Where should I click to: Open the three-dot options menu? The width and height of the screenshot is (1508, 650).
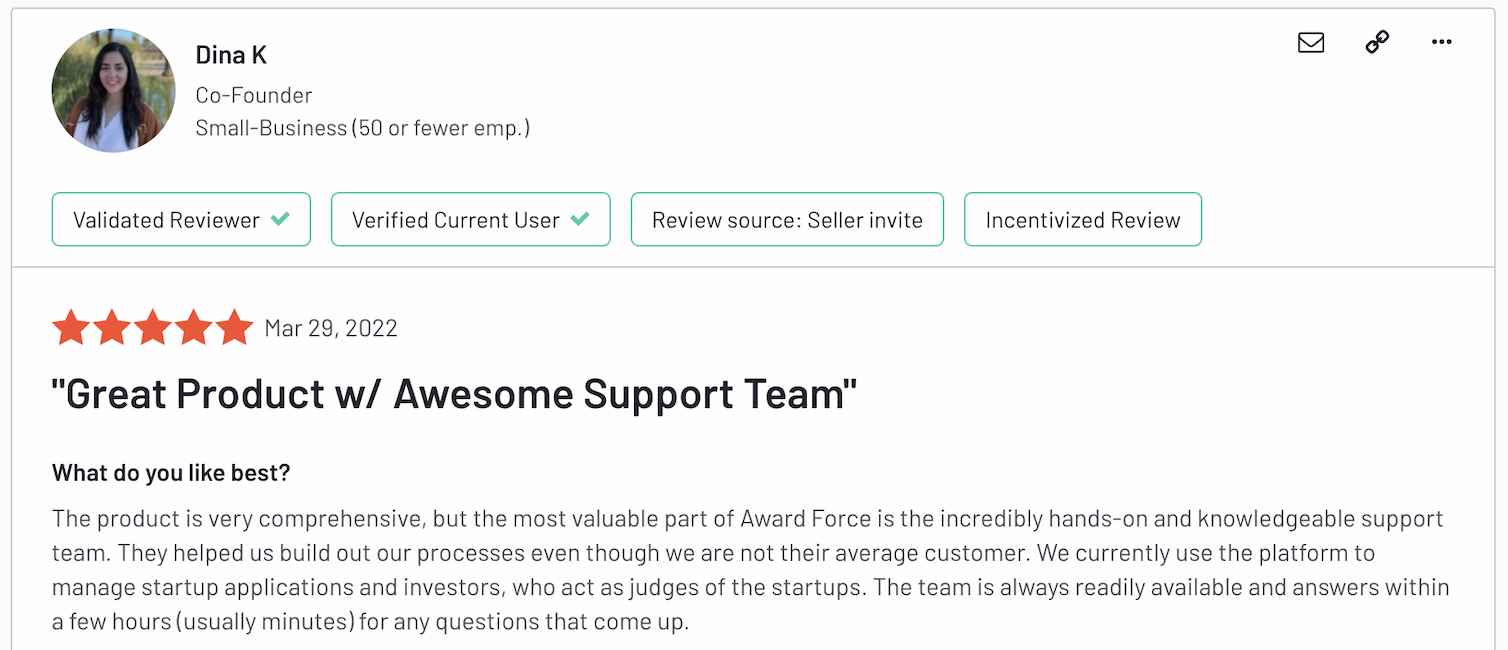[1441, 42]
